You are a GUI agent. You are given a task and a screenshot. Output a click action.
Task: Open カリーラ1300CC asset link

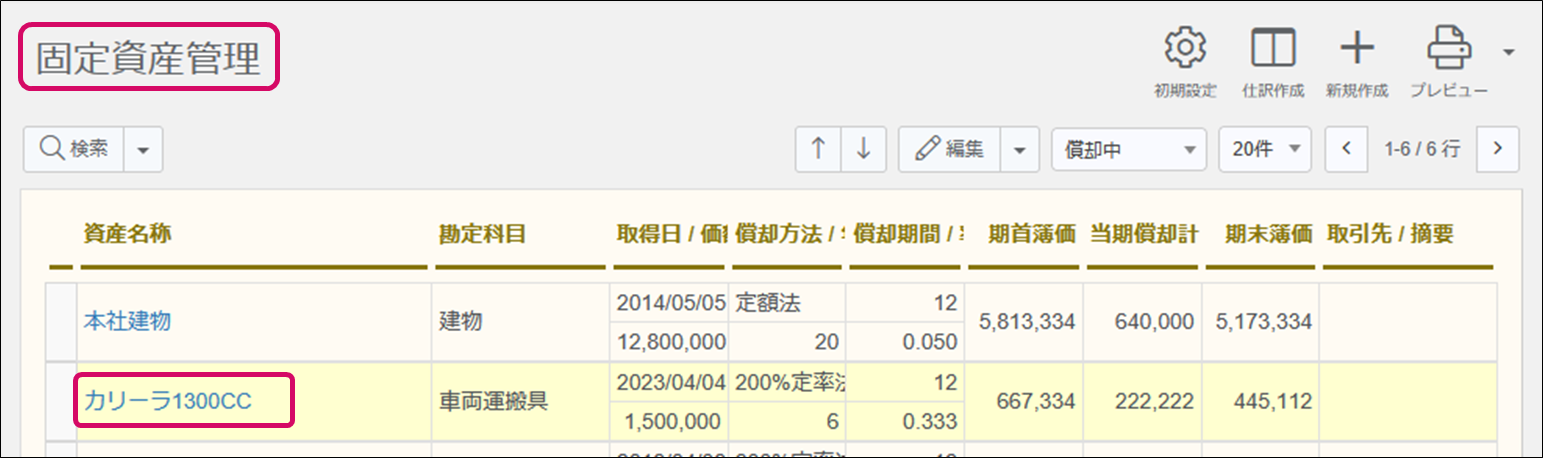[x=167, y=401]
